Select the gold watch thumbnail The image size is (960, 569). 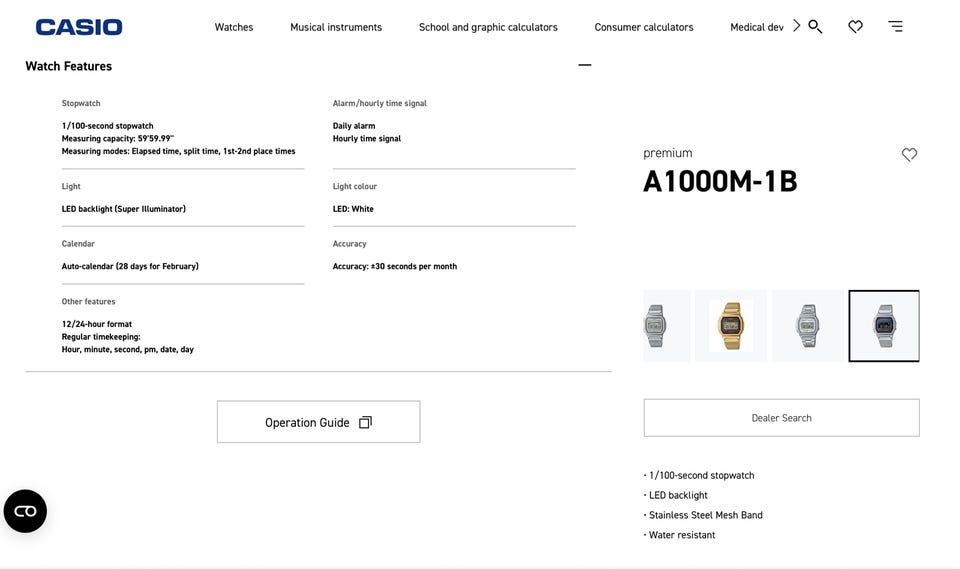click(x=730, y=326)
